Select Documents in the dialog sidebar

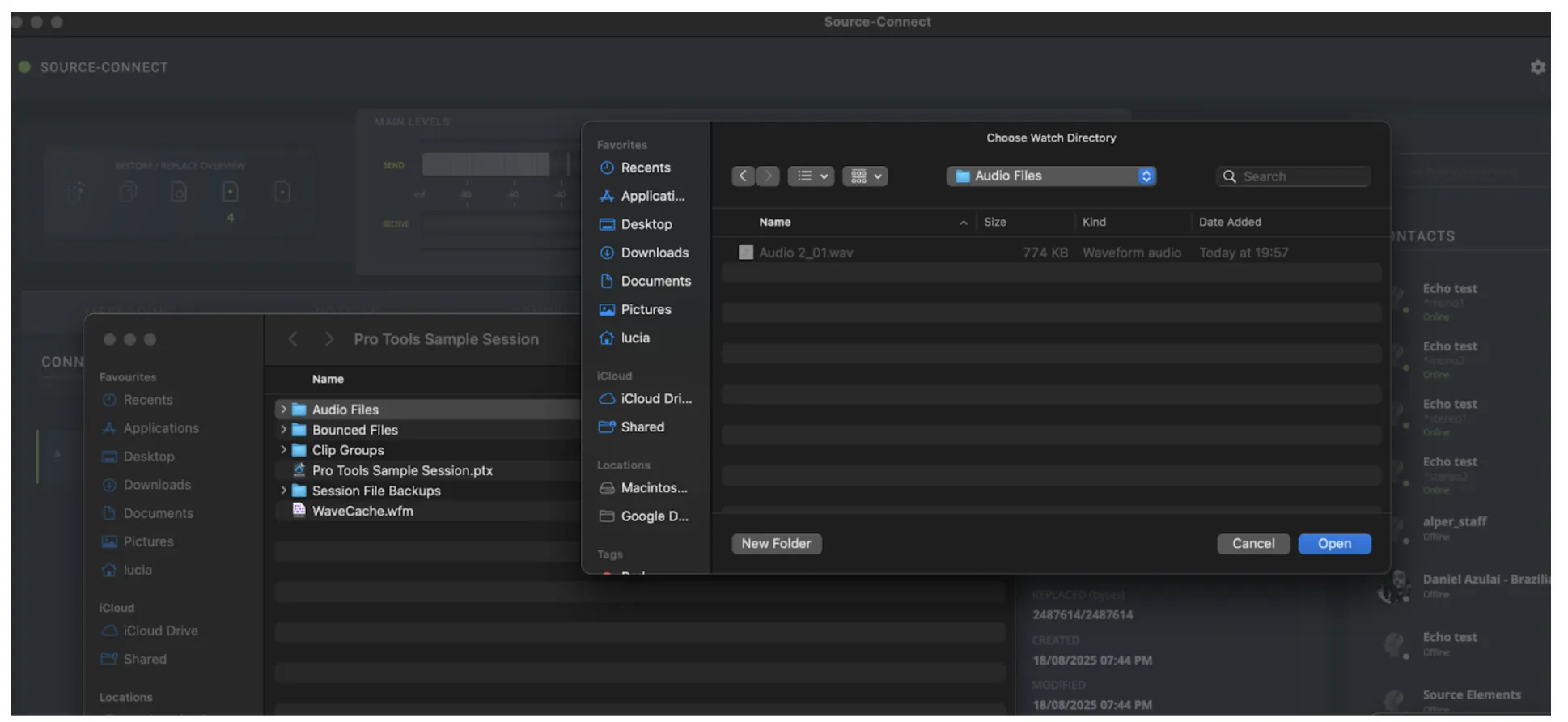click(645, 281)
